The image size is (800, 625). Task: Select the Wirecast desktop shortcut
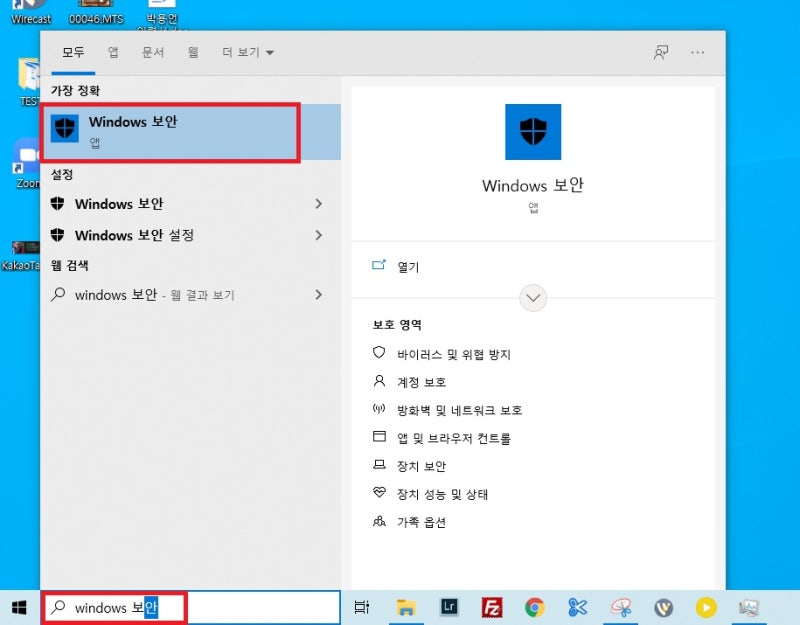click(x=31, y=12)
